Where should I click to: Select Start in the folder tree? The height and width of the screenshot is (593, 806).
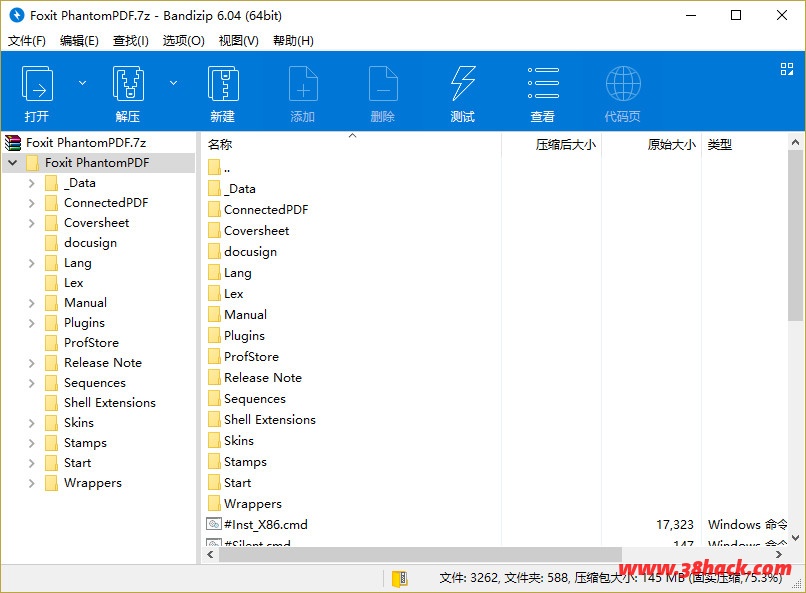[x=78, y=463]
